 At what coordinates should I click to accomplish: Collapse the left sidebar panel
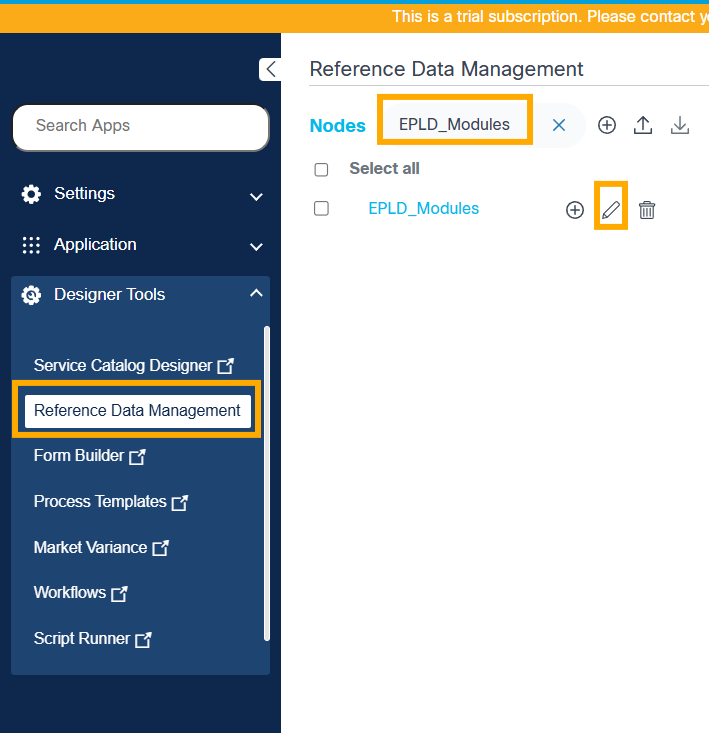(x=270, y=69)
